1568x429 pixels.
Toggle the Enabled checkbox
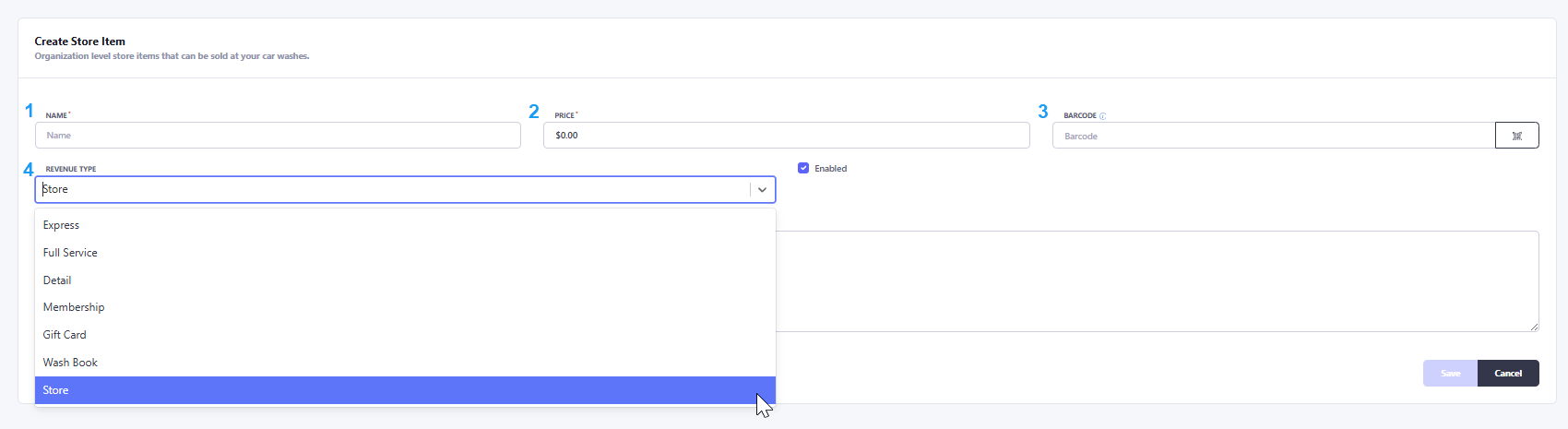tap(803, 168)
